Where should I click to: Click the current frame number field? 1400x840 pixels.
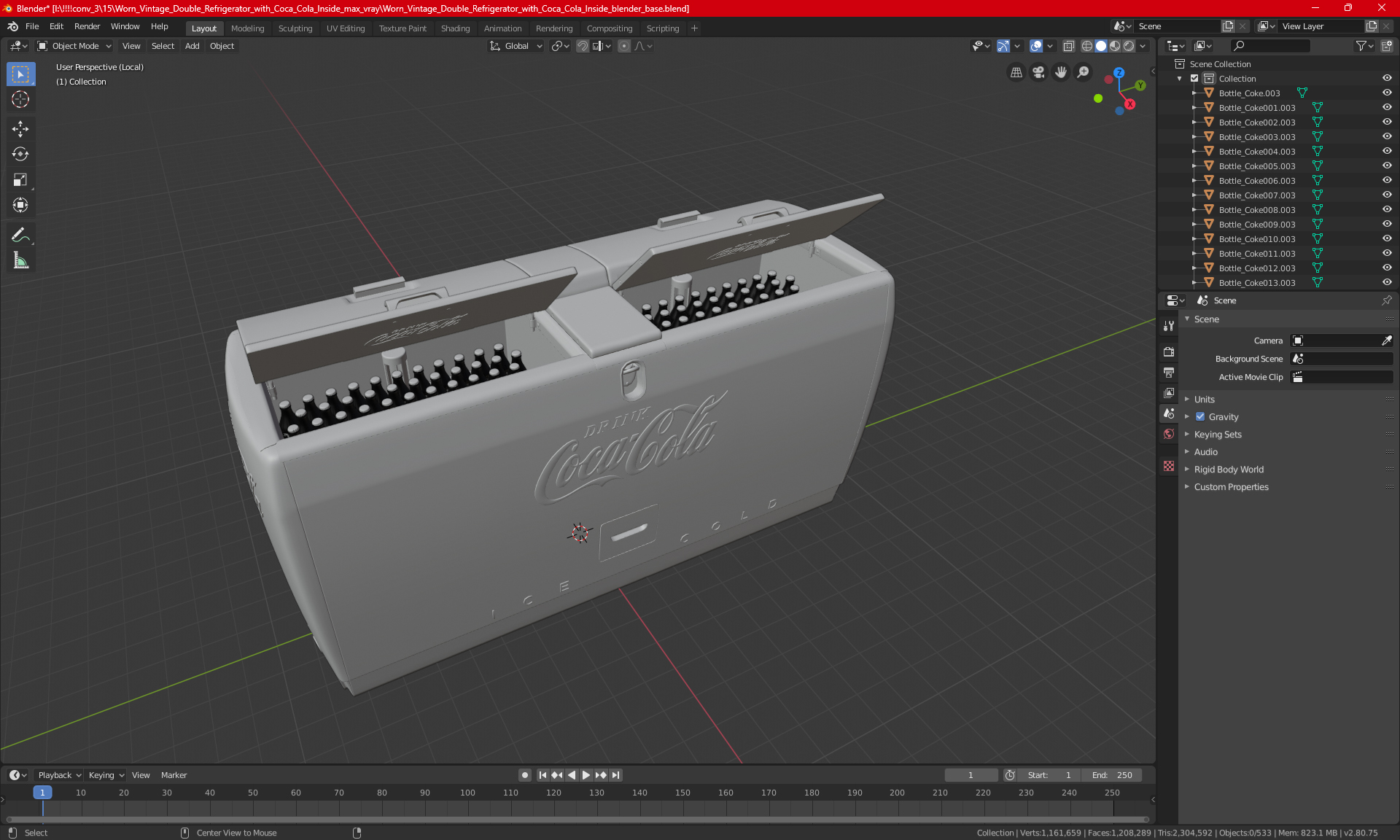coord(971,775)
